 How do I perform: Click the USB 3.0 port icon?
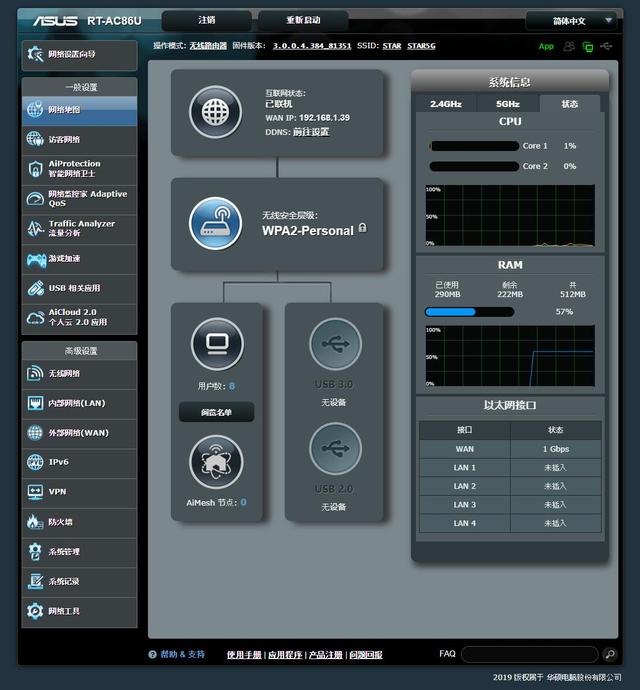point(335,344)
